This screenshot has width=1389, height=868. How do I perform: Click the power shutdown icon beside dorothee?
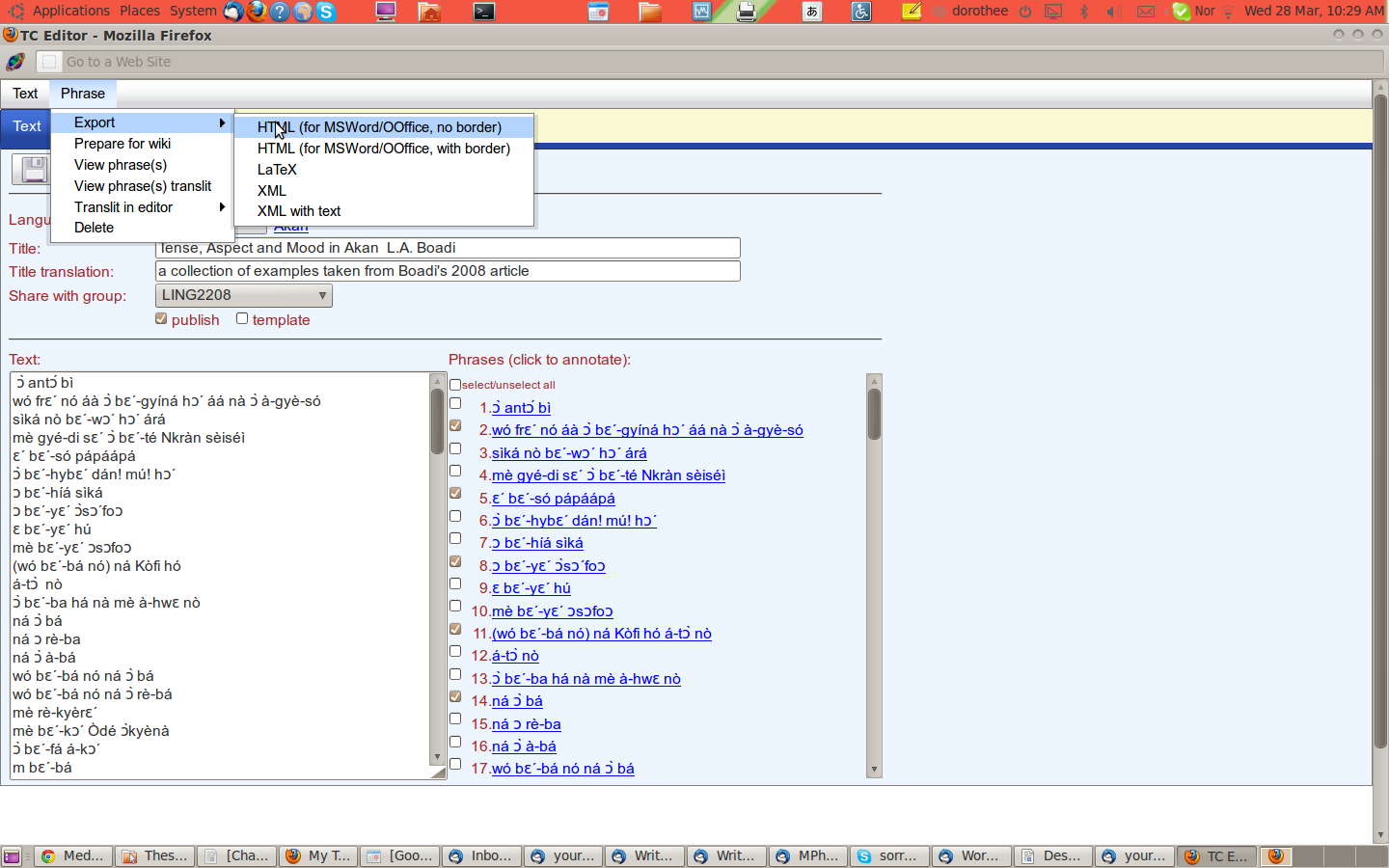pyautogui.click(x=1025, y=12)
